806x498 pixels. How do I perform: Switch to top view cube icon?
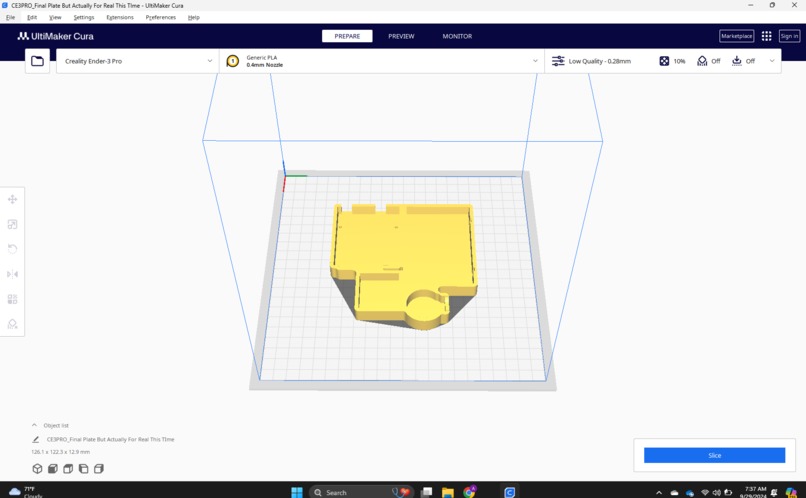coord(68,469)
